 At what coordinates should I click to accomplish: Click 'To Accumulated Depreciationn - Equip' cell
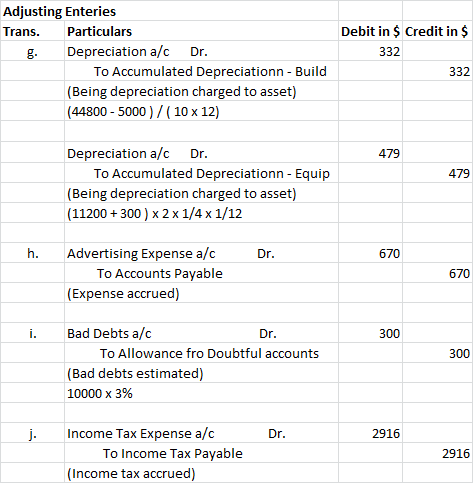[x=201, y=173]
